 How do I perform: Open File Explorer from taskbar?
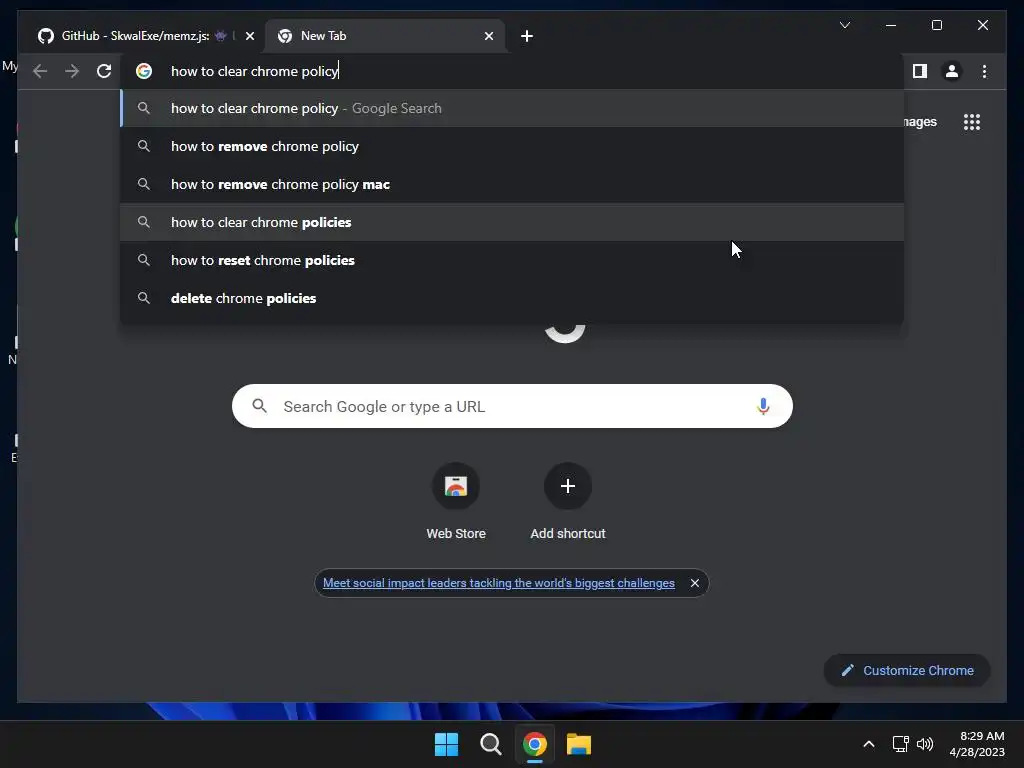(579, 744)
